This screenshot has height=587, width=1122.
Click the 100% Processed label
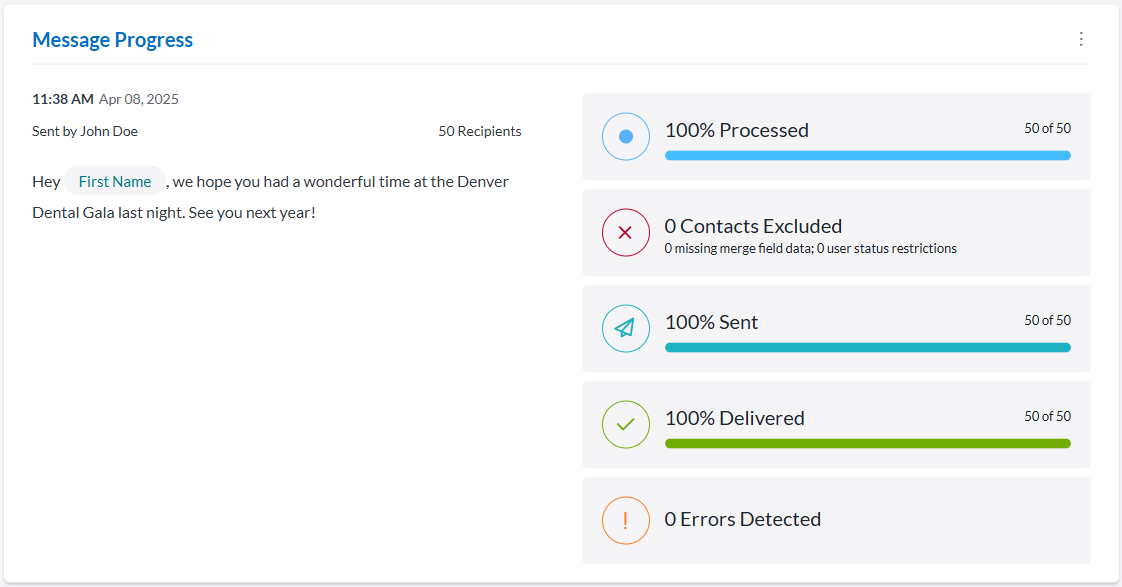tap(736, 131)
